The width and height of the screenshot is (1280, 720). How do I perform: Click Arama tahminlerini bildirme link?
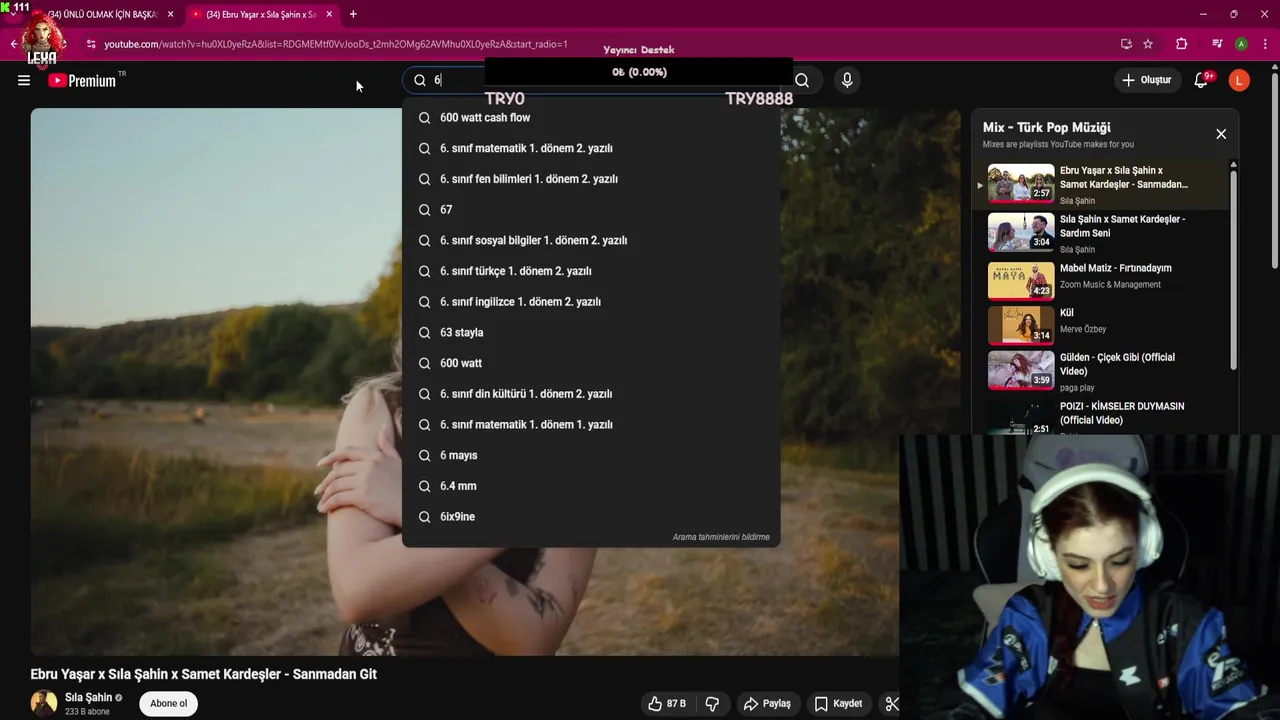(721, 537)
